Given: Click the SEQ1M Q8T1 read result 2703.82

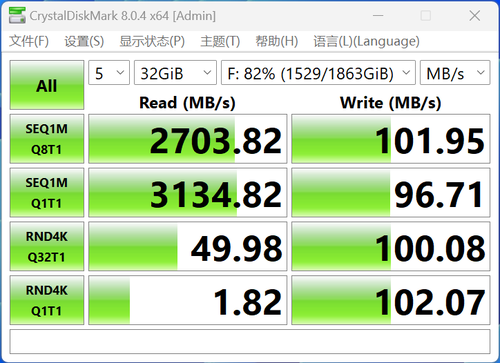Looking at the screenshot, I should click(188, 139).
